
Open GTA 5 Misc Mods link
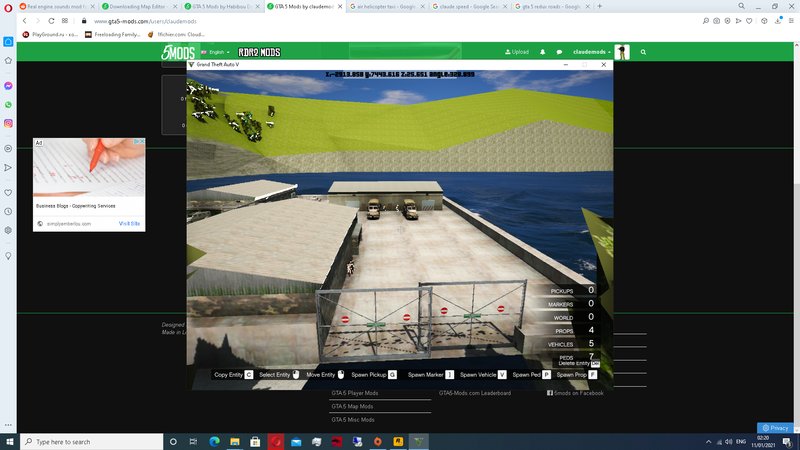[353, 419]
